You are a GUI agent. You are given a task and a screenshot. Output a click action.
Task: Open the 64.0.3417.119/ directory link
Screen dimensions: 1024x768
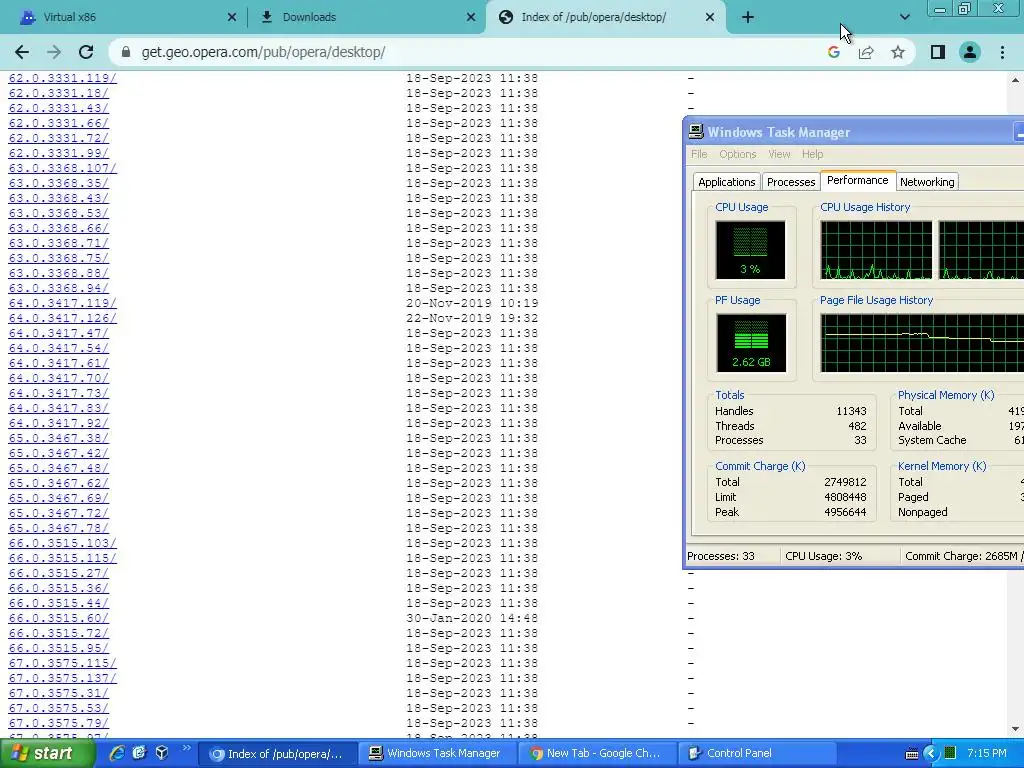63,303
